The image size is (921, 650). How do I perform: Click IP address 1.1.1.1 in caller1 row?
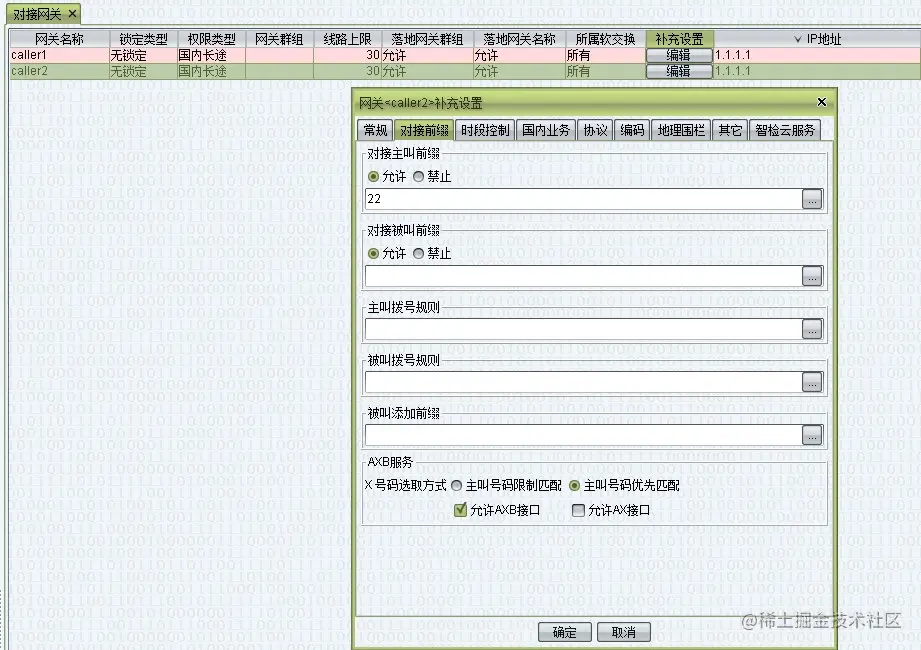[x=817, y=55]
